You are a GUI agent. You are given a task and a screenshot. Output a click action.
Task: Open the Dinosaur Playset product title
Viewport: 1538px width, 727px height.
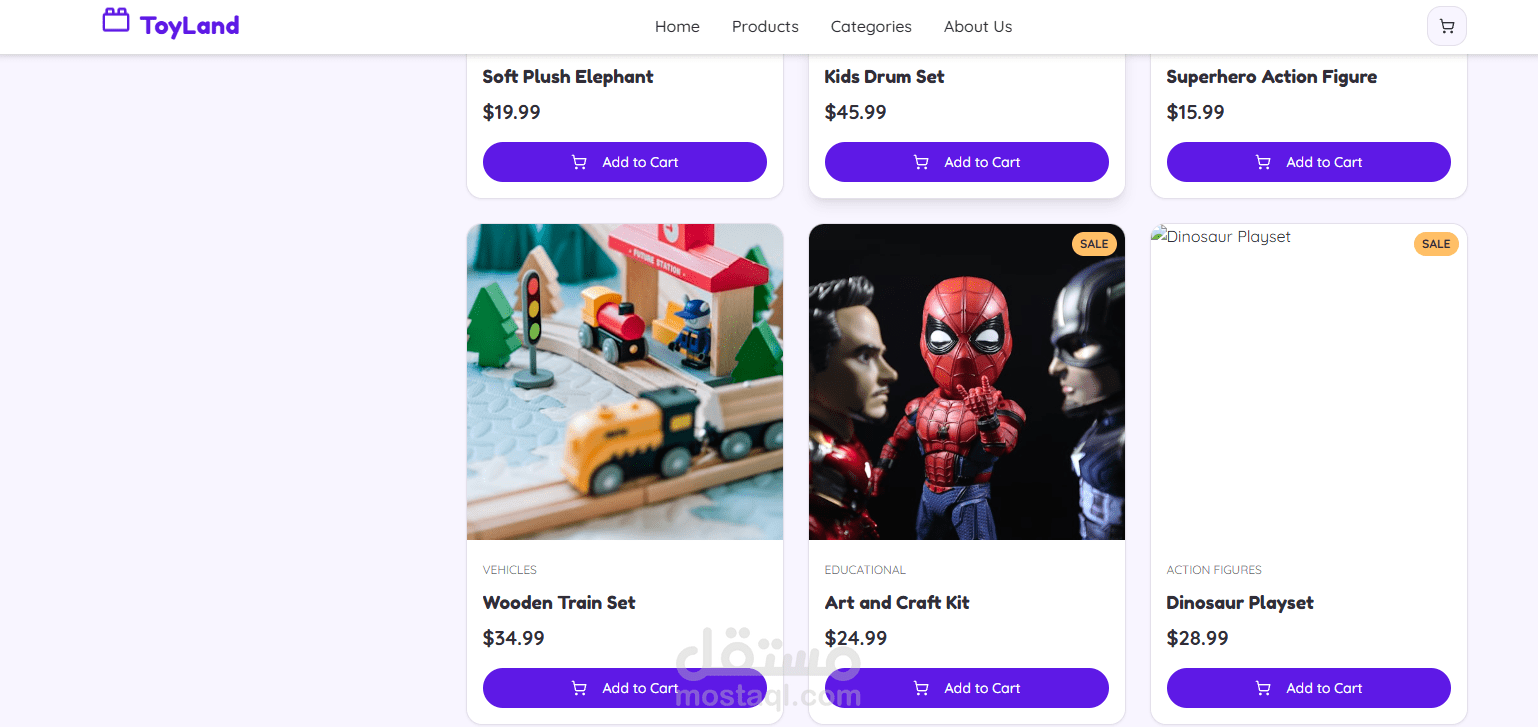[x=1240, y=603]
